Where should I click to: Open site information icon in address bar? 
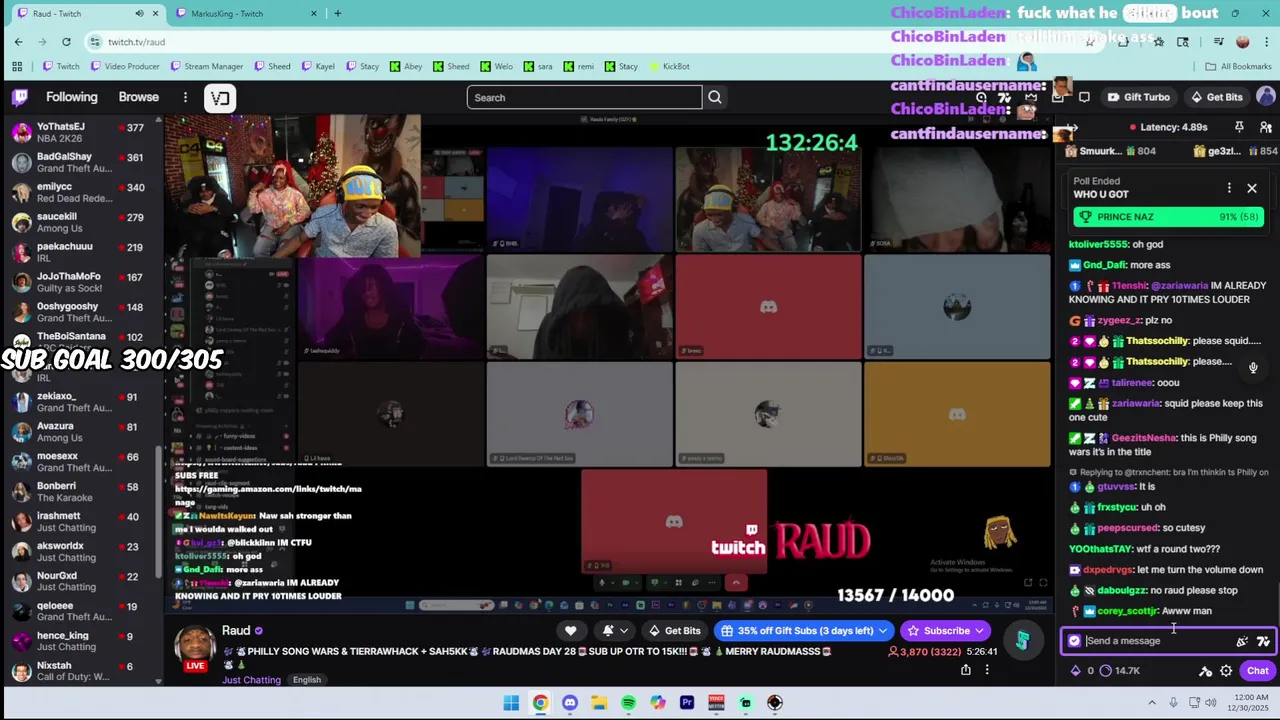click(x=95, y=41)
